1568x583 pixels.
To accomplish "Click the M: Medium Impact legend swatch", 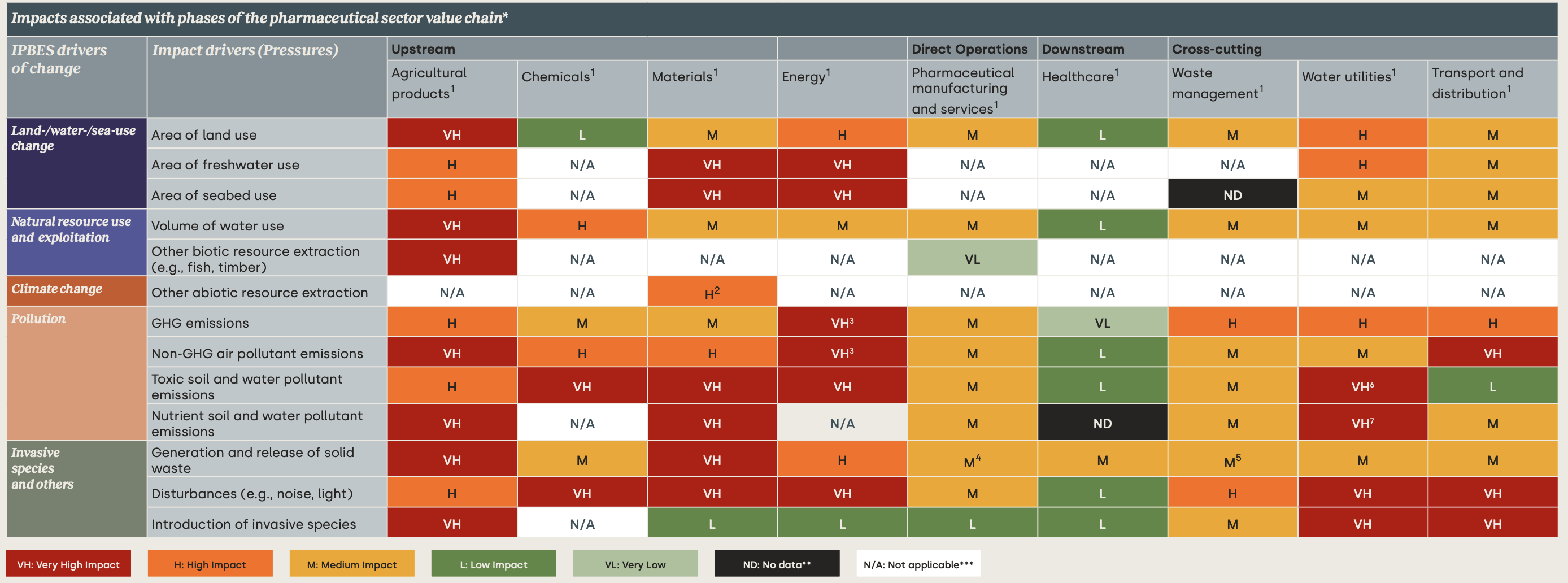I will 352,564.
